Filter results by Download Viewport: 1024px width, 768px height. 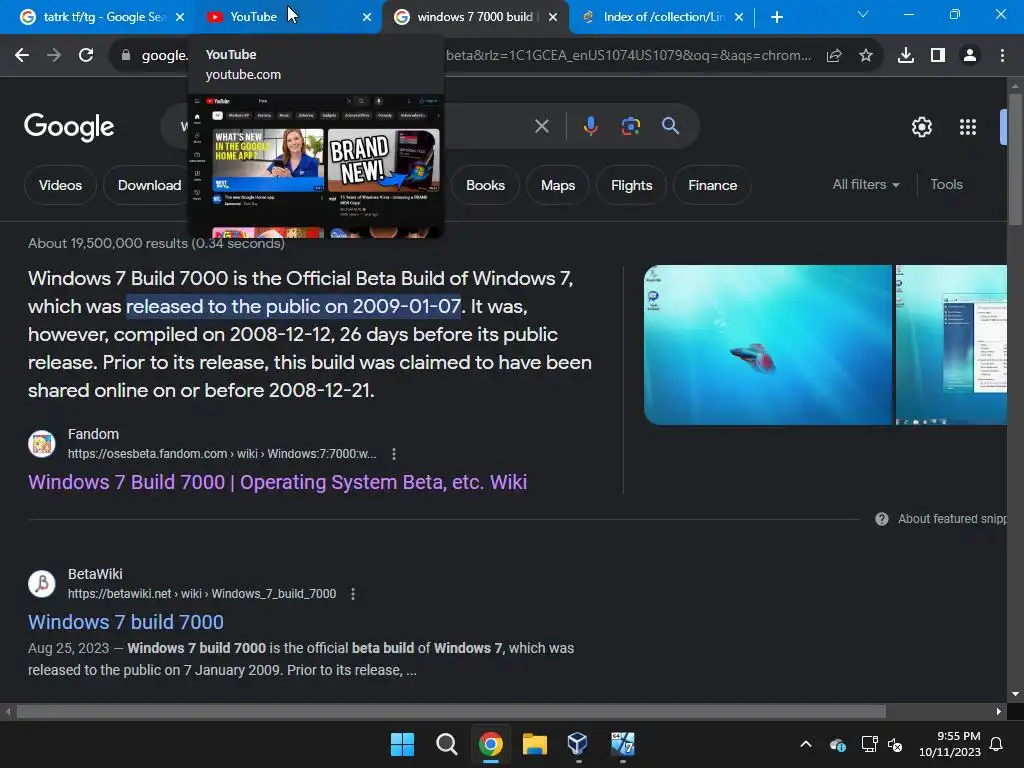point(149,185)
